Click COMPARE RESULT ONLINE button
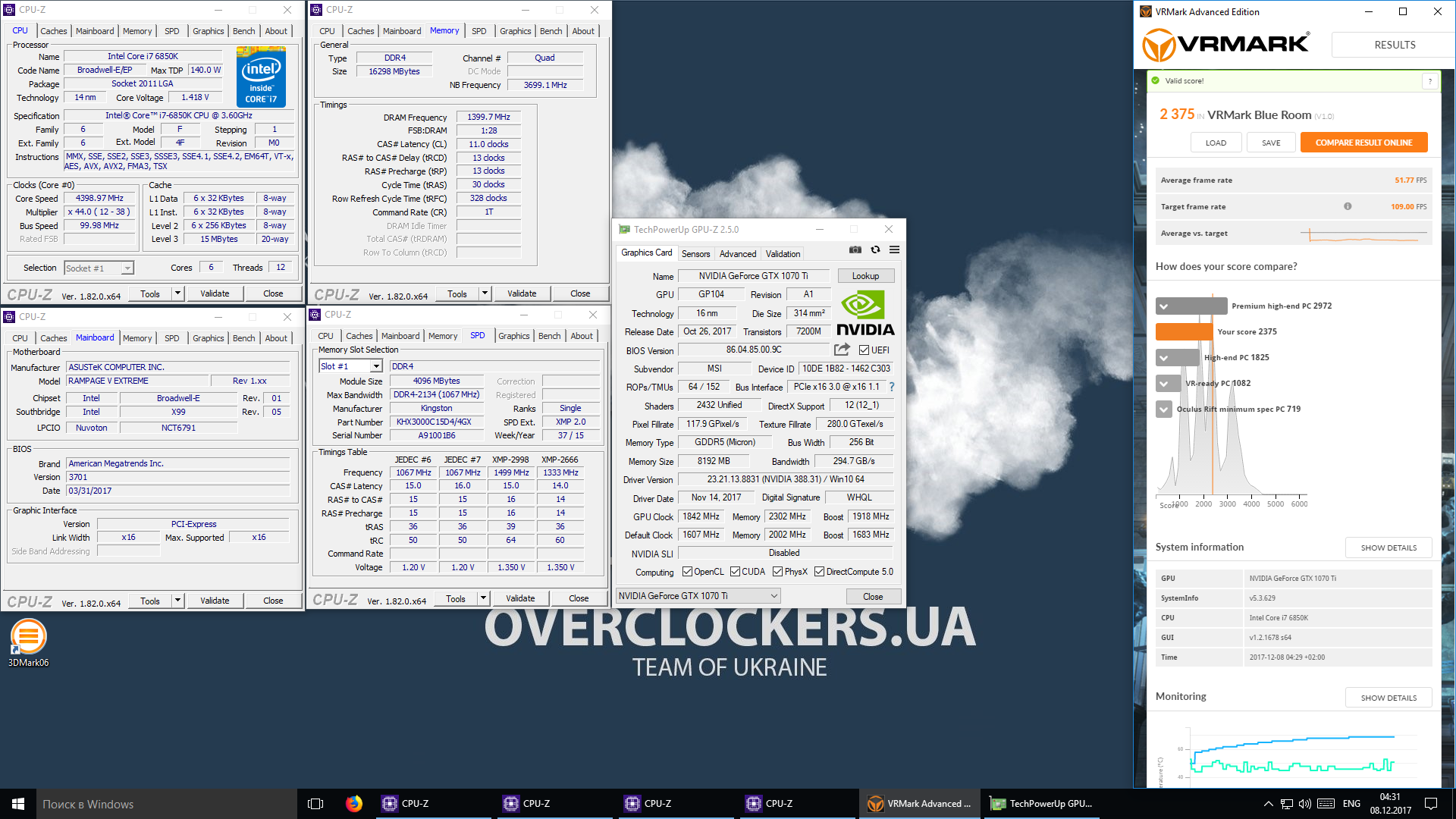Screen dimensions: 1456x819 pyautogui.click(x=1363, y=143)
